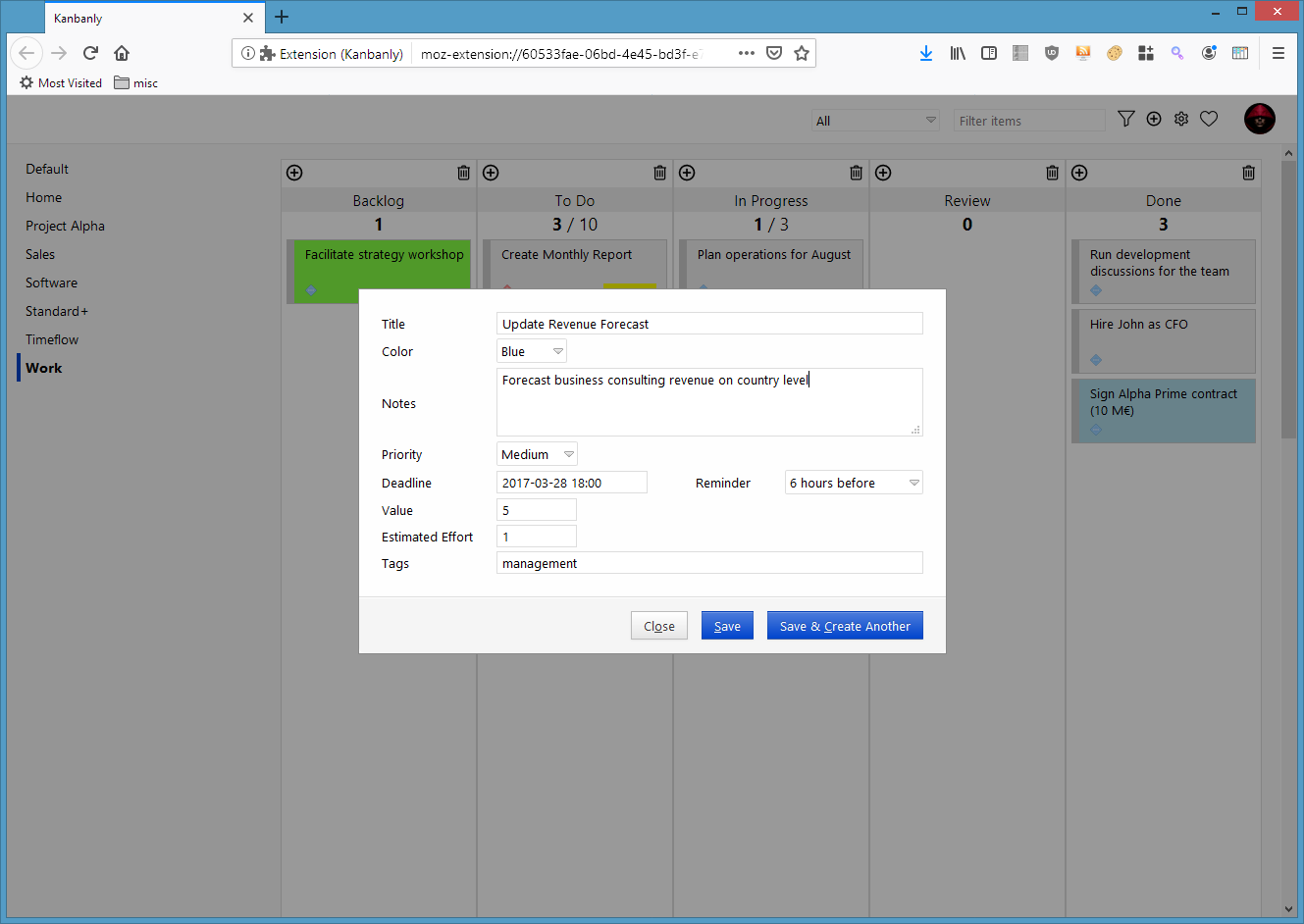Switch to the Sales board
1304x924 pixels.
40,254
